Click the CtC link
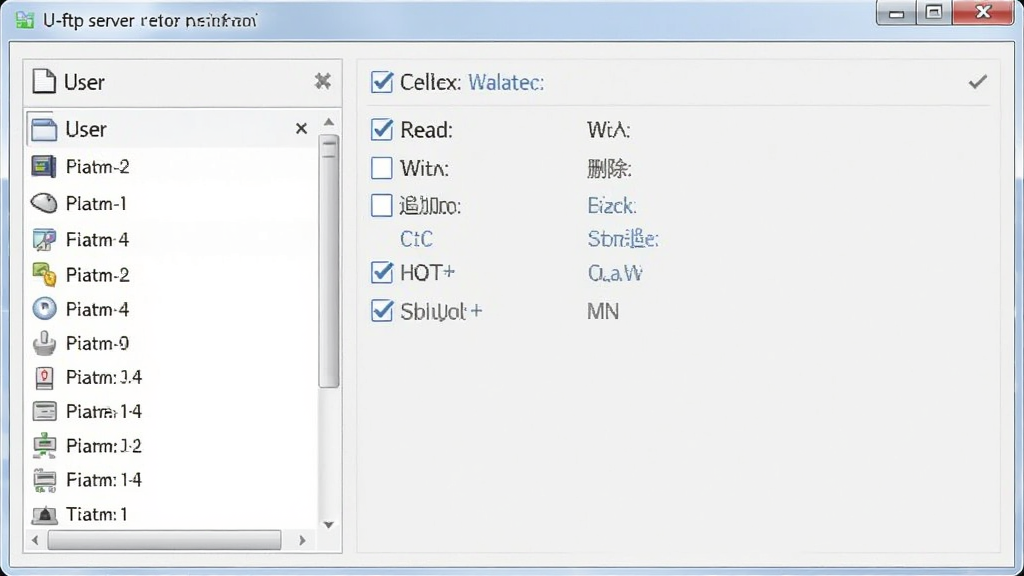This screenshot has width=1024, height=576. click(x=416, y=239)
